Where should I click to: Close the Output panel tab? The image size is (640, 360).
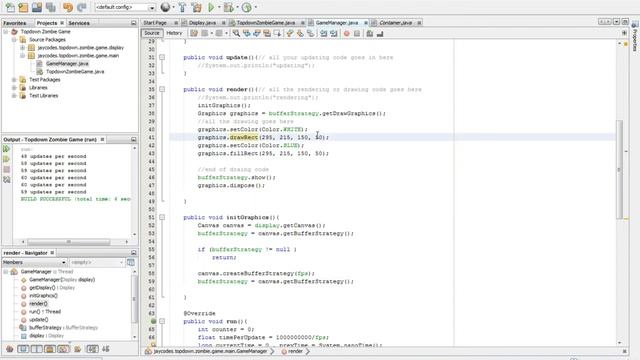(102, 139)
